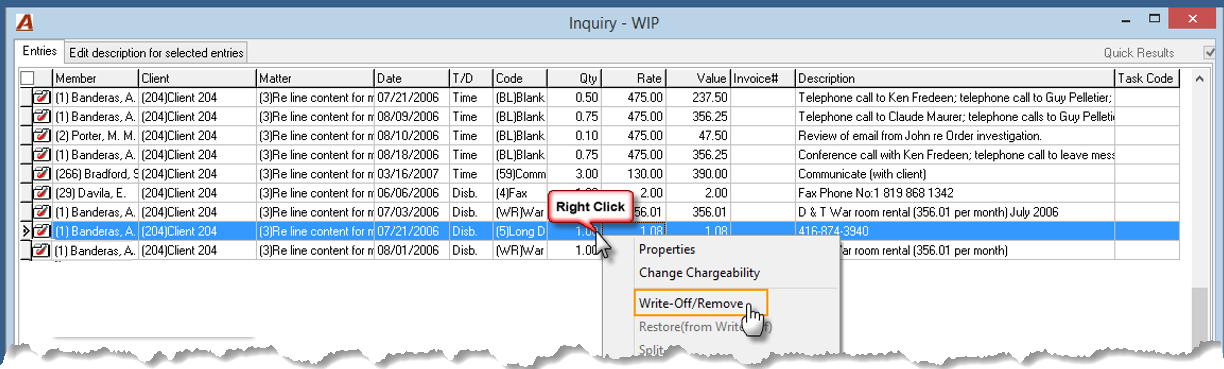Open the Entries tab
1224x369 pixels.
pyautogui.click(x=39, y=51)
